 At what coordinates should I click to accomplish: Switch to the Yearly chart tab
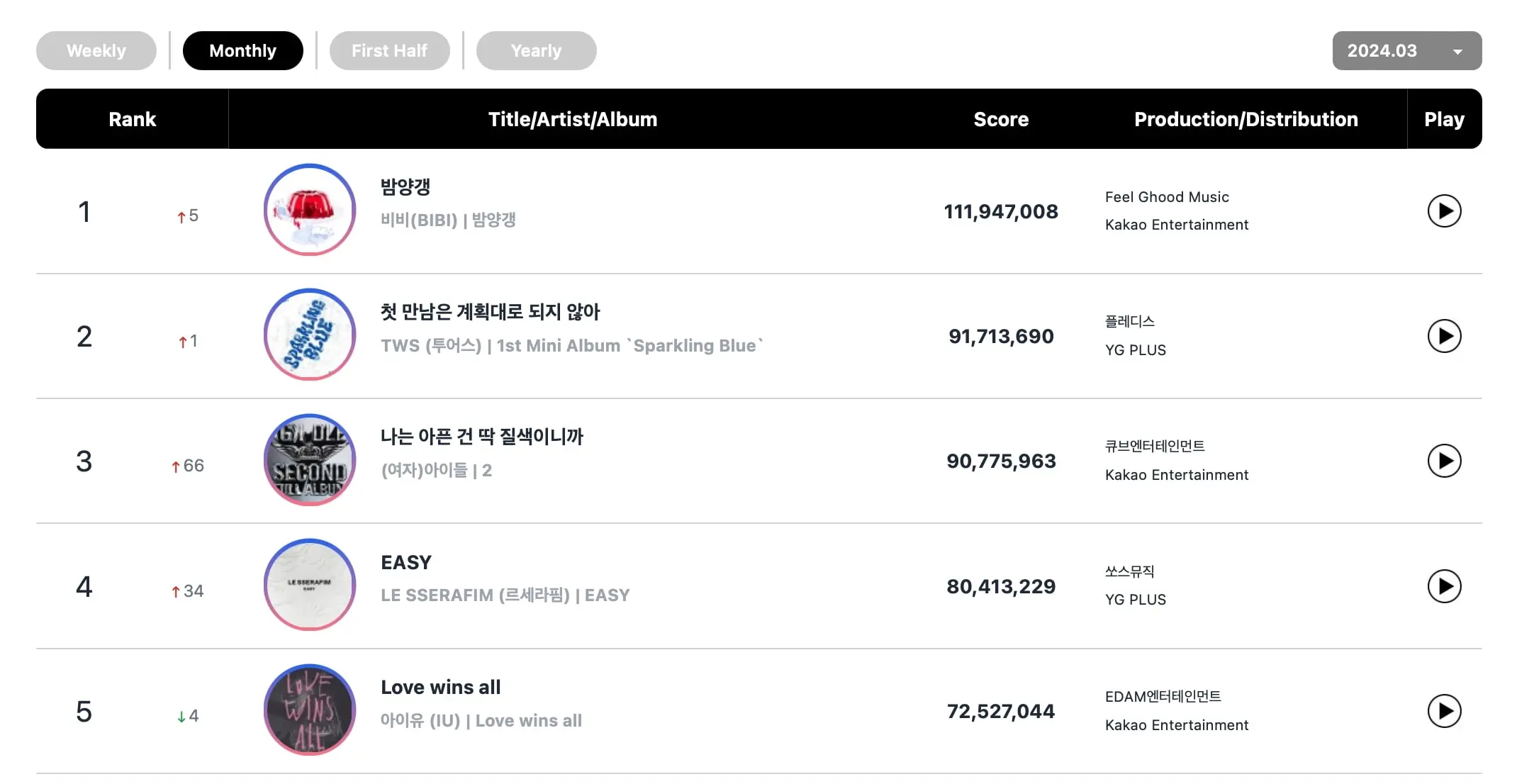click(x=536, y=50)
